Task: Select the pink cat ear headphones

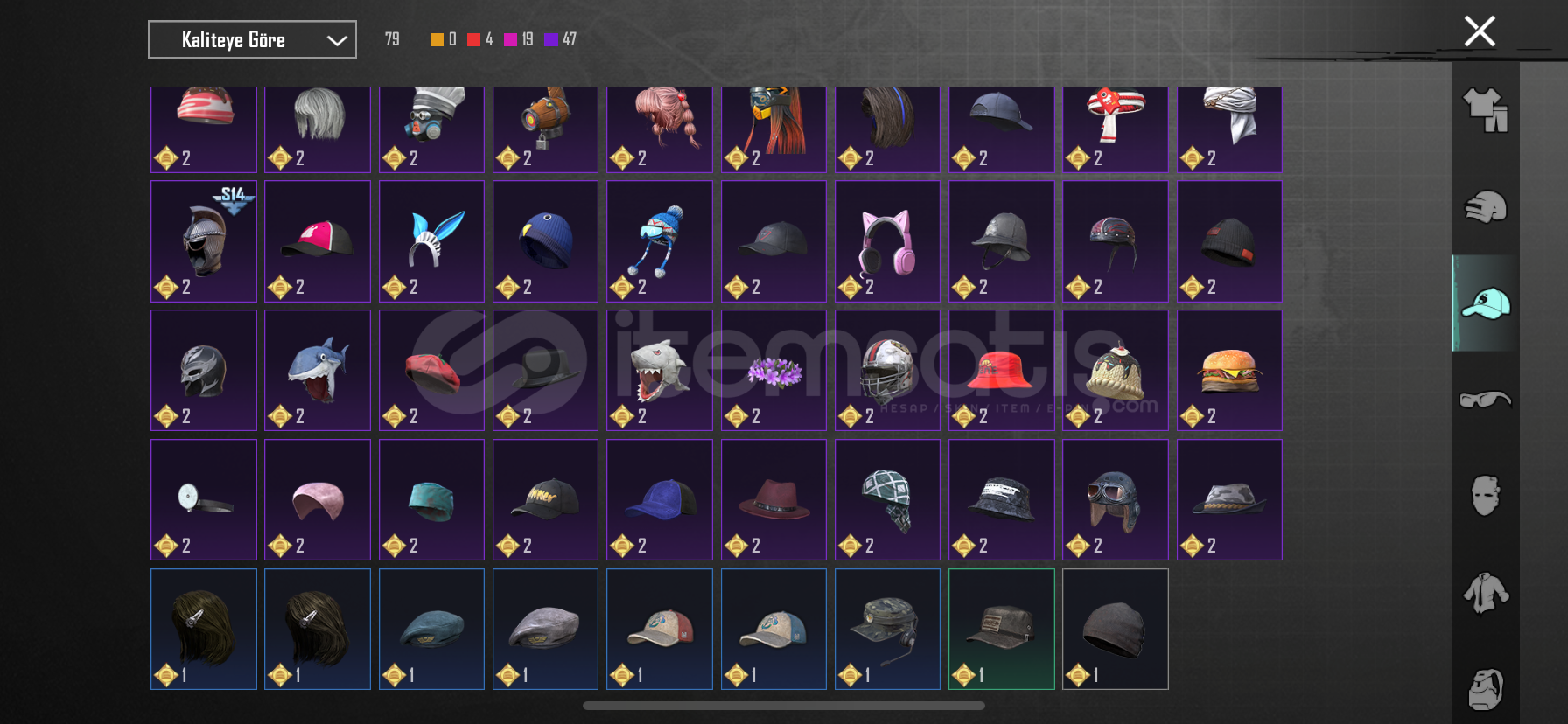Action: click(887, 241)
